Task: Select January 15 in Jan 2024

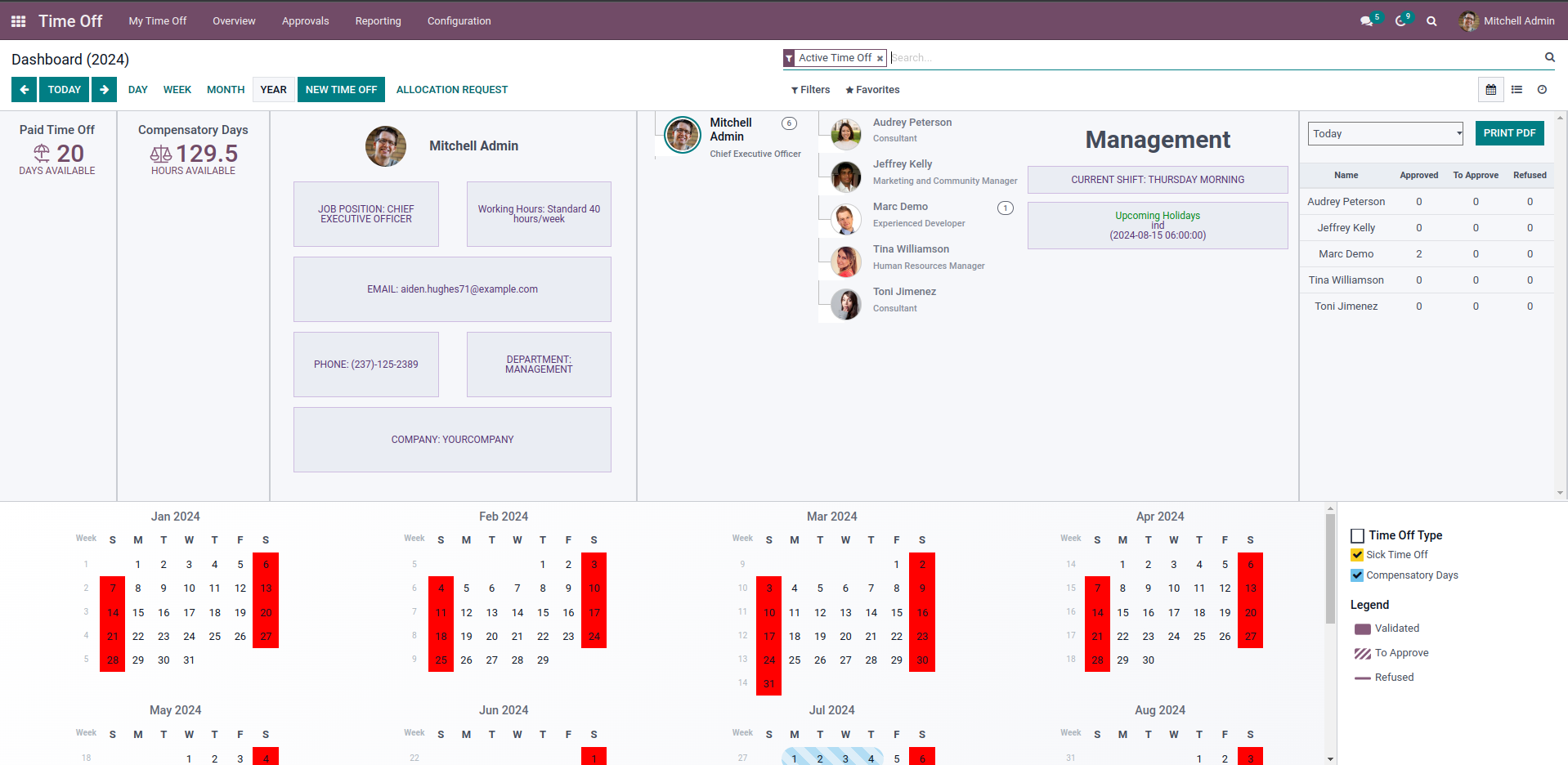Action: tap(138, 613)
